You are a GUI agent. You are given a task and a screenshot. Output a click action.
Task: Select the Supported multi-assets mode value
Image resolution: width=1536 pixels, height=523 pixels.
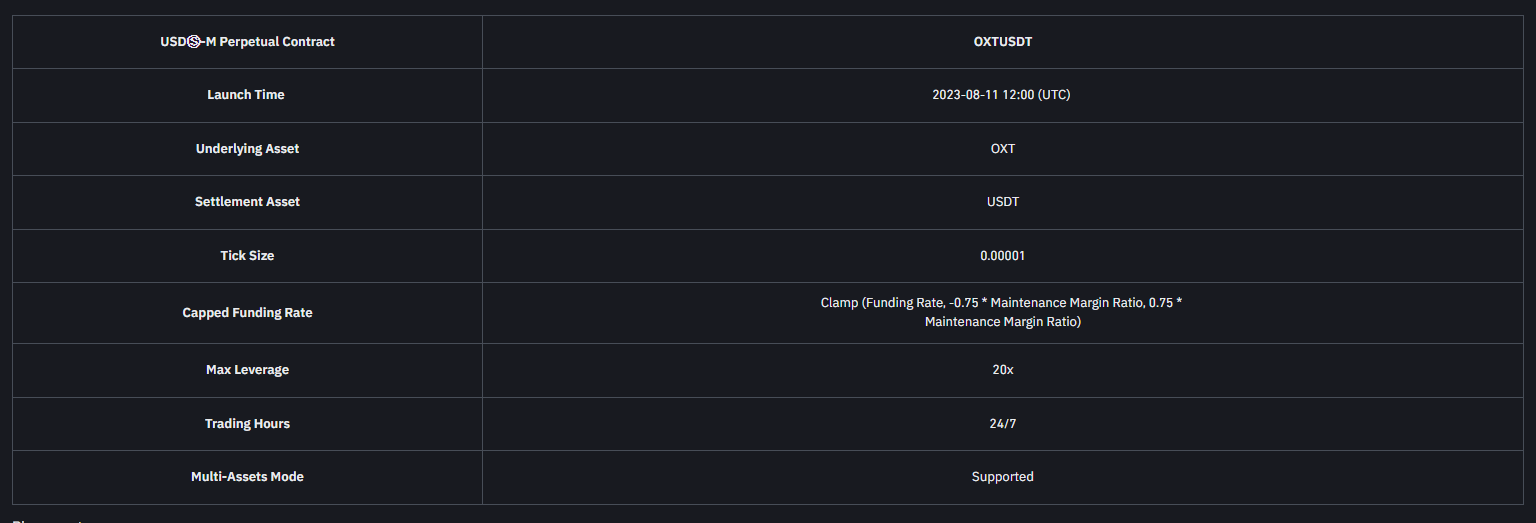tap(1002, 477)
